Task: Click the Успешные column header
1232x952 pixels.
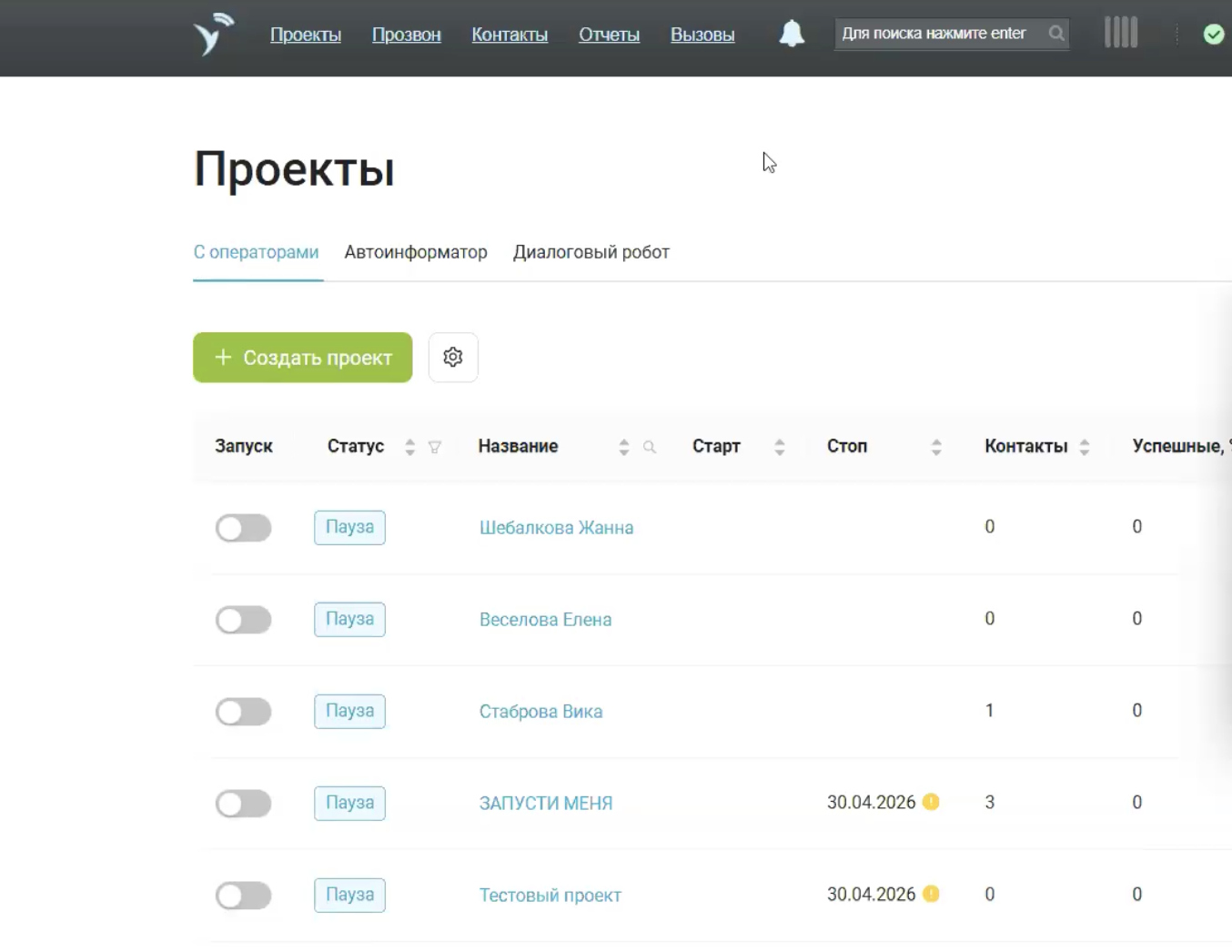Action: pos(1181,446)
